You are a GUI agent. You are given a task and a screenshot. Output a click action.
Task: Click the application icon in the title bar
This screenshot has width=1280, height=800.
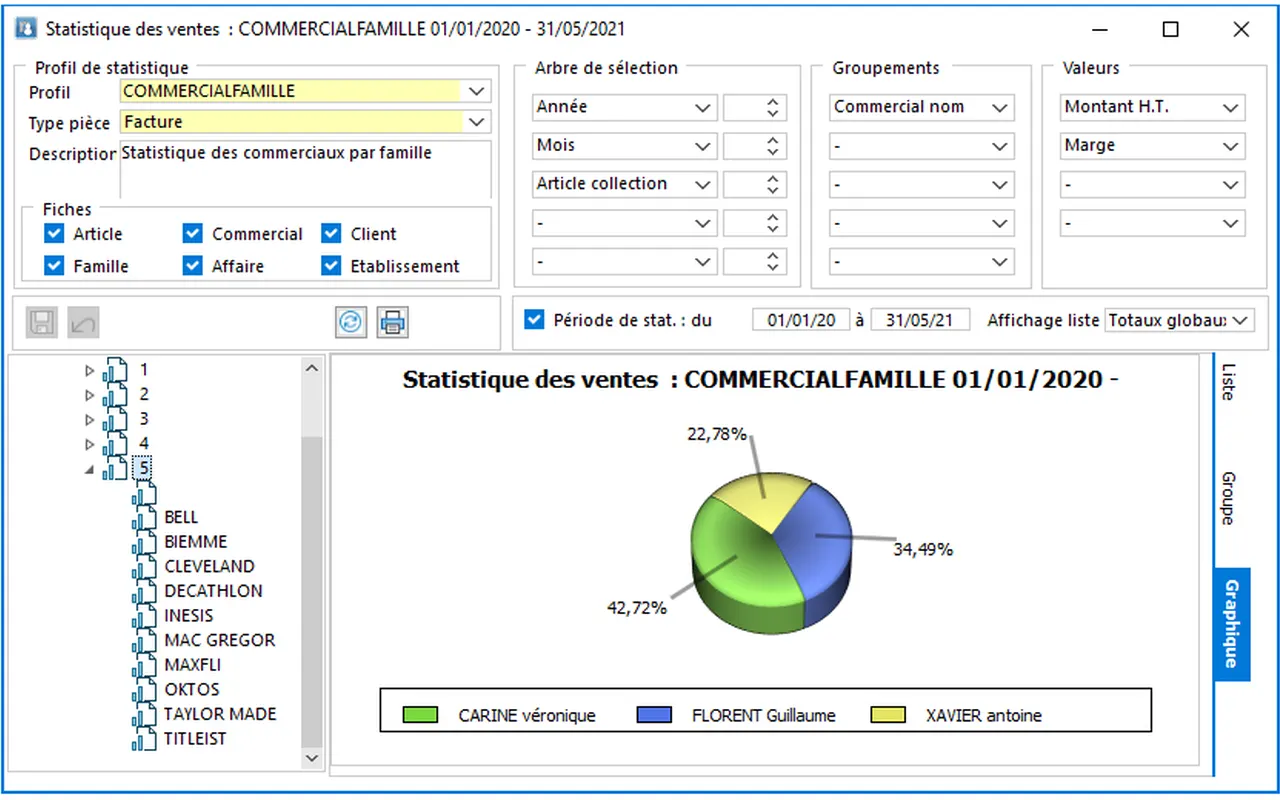tap(27, 29)
